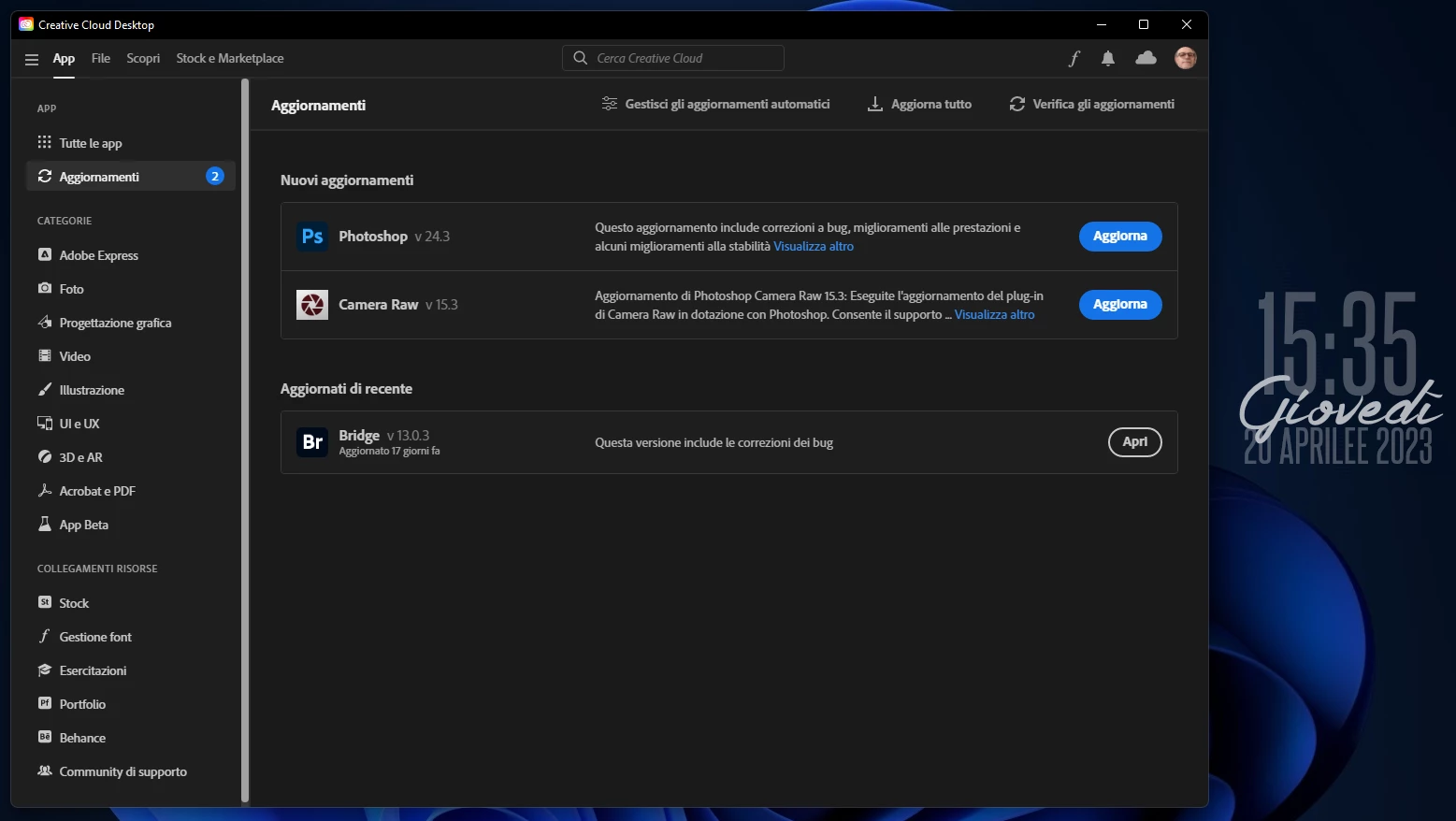Open the Foto category
1456x821 pixels.
tap(130, 289)
